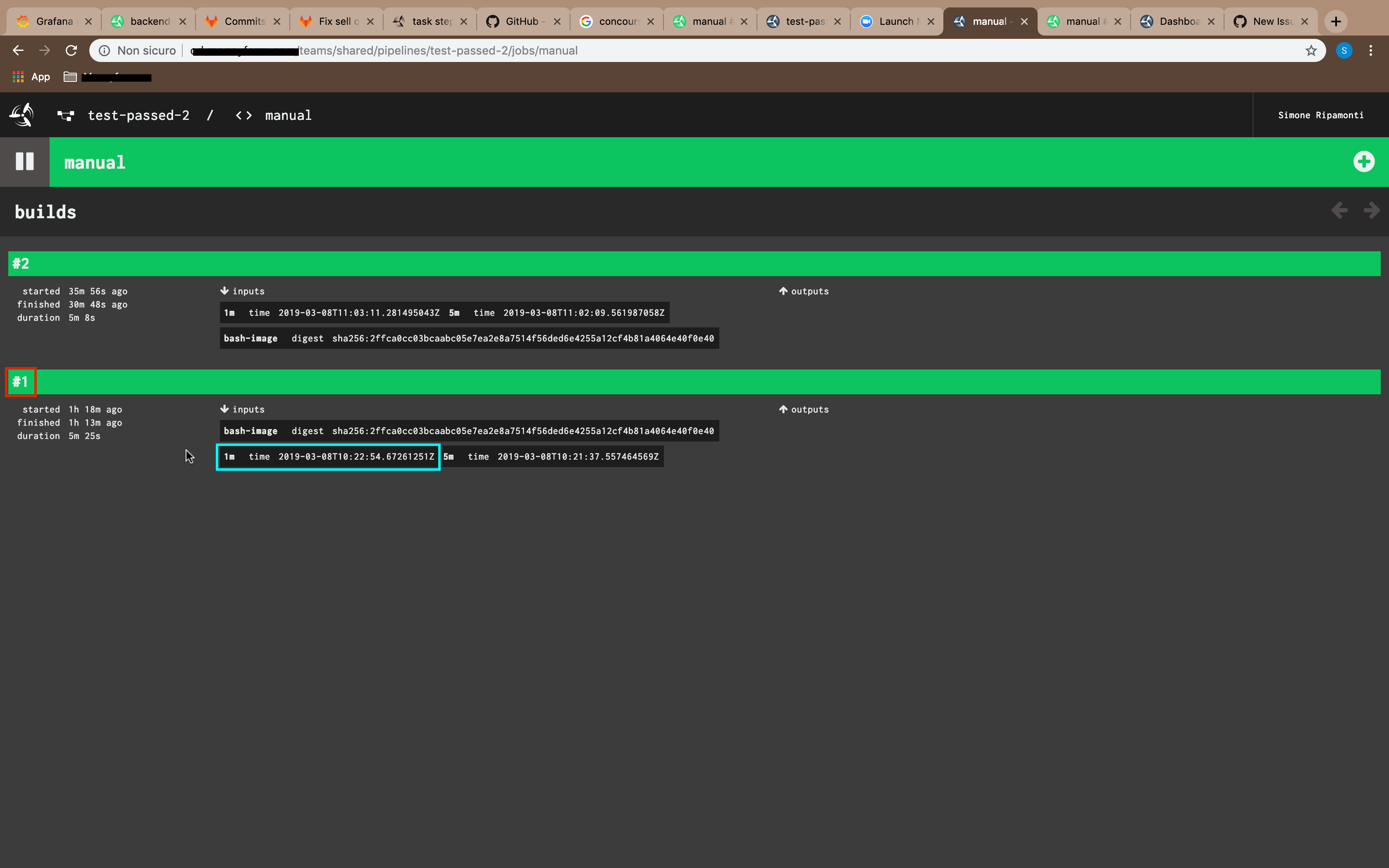Bookmark this page with star icon
Image resolution: width=1389 pixels, height=868 pixels.
1311,50
